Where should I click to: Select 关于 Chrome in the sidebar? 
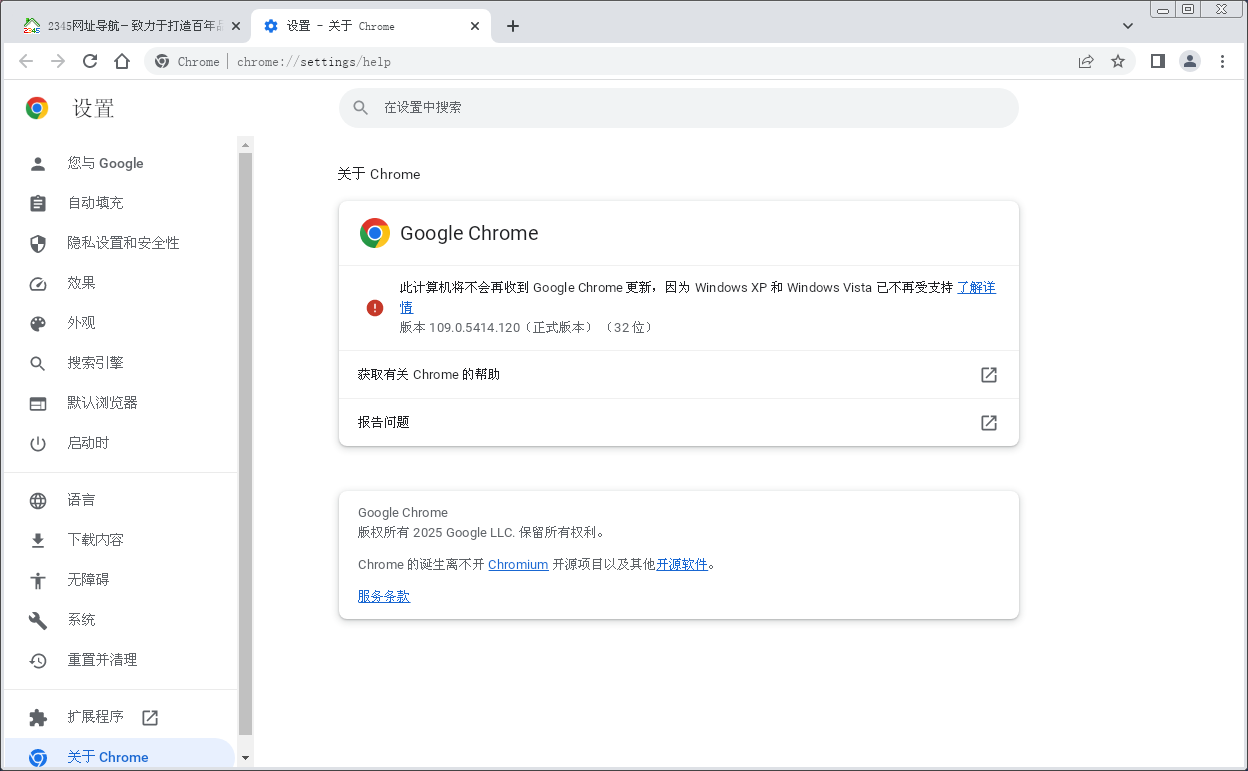(120, 755)
